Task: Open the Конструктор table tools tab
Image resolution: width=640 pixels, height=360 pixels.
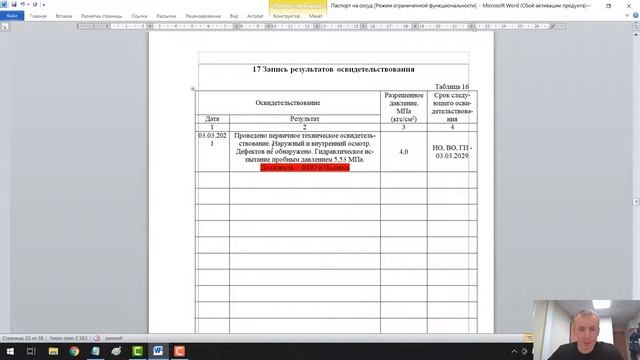Action: [x=286, y=16]
